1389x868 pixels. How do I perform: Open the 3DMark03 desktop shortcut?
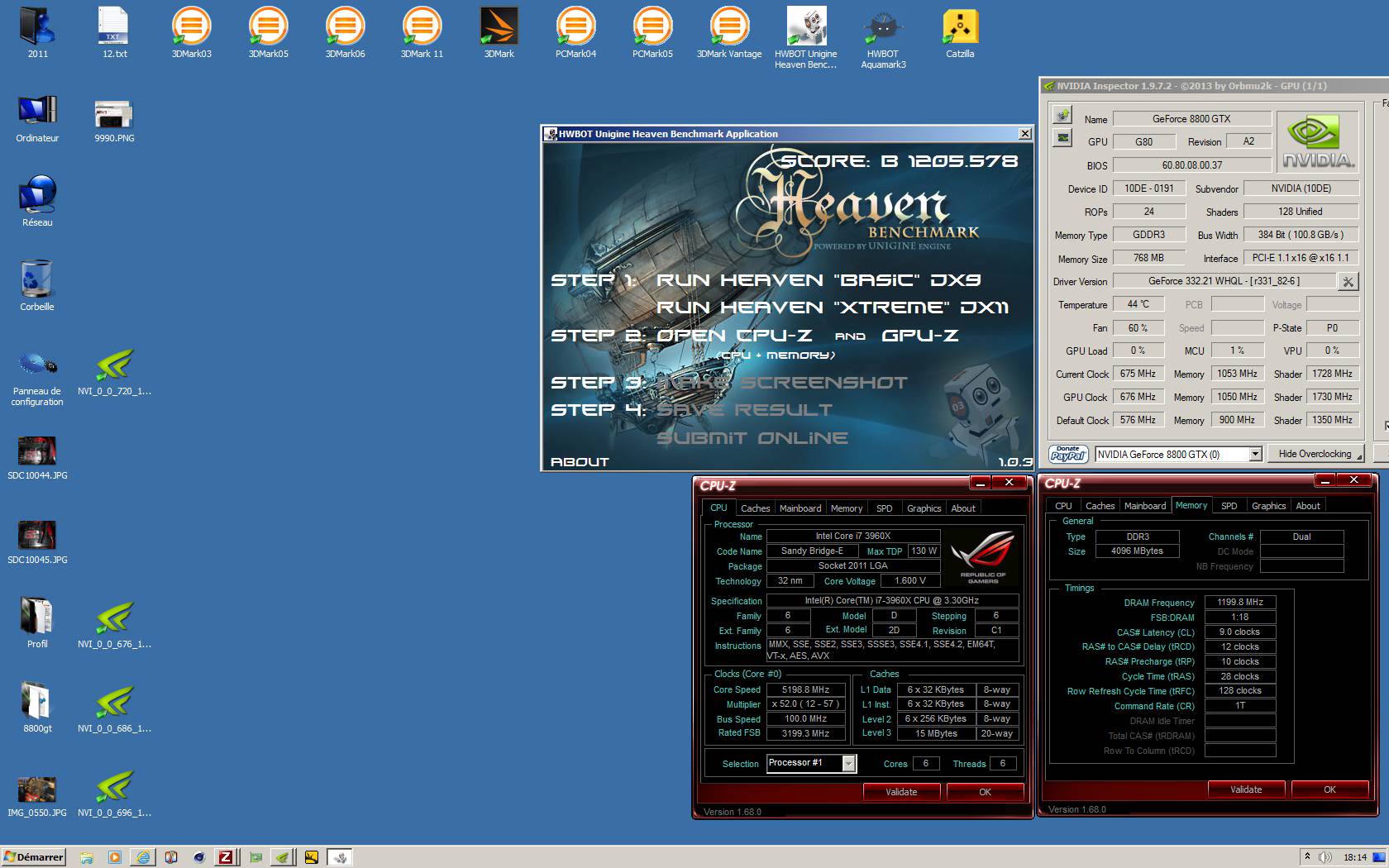tap(191, 31)
